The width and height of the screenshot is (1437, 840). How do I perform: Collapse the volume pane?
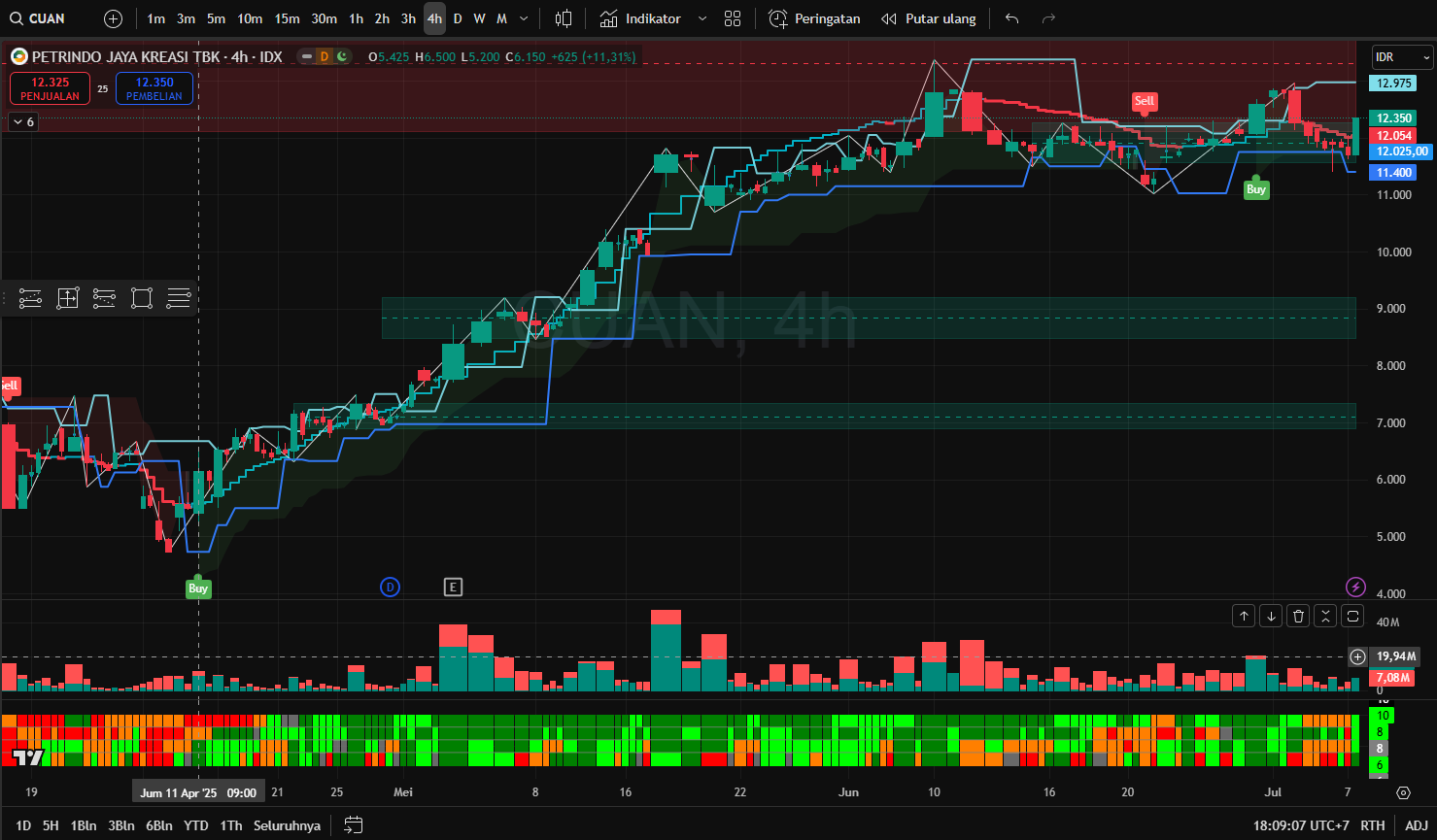(x=1326, y=616)
